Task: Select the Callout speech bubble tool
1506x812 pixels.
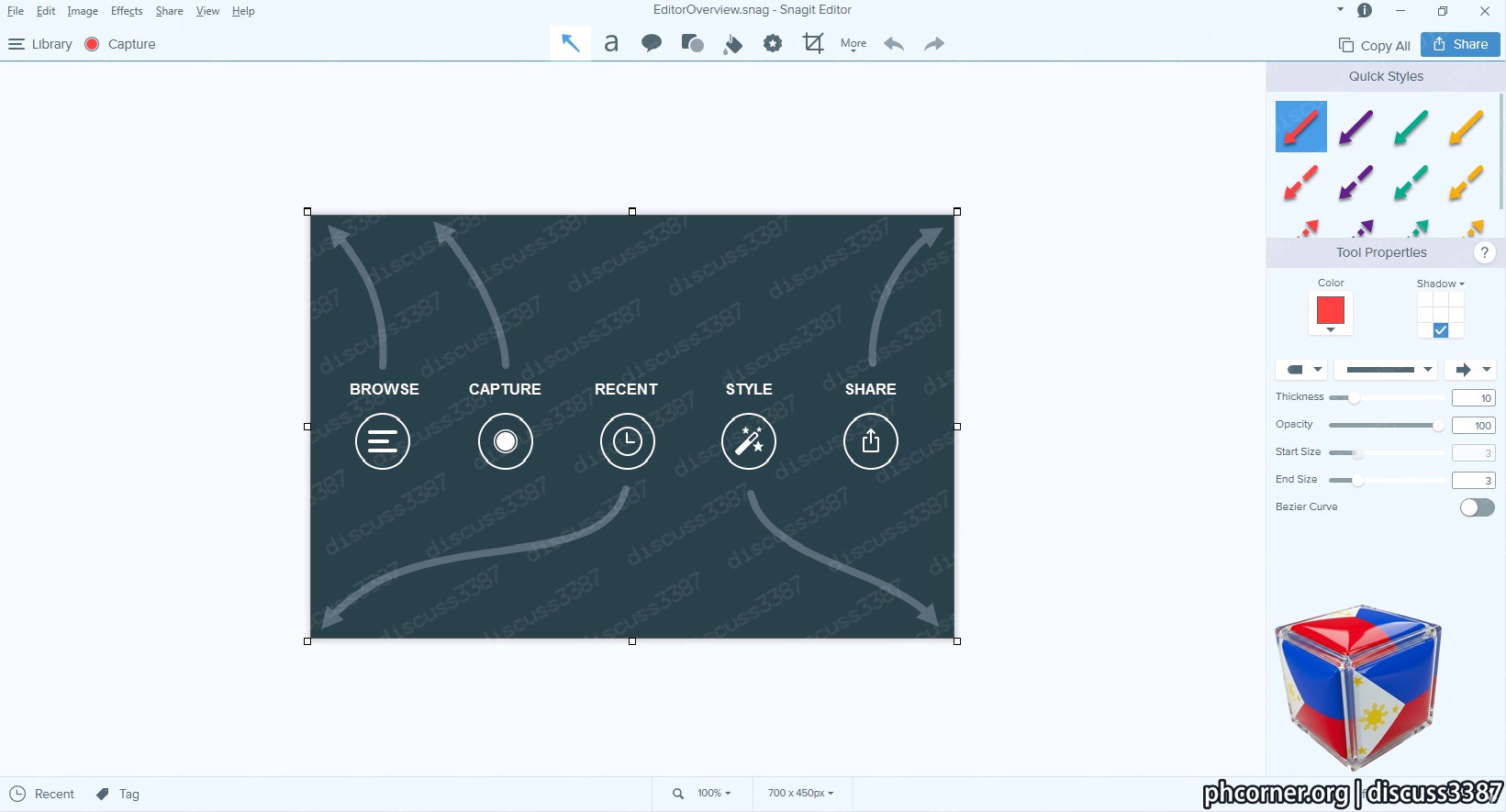Action: point(652,43)
